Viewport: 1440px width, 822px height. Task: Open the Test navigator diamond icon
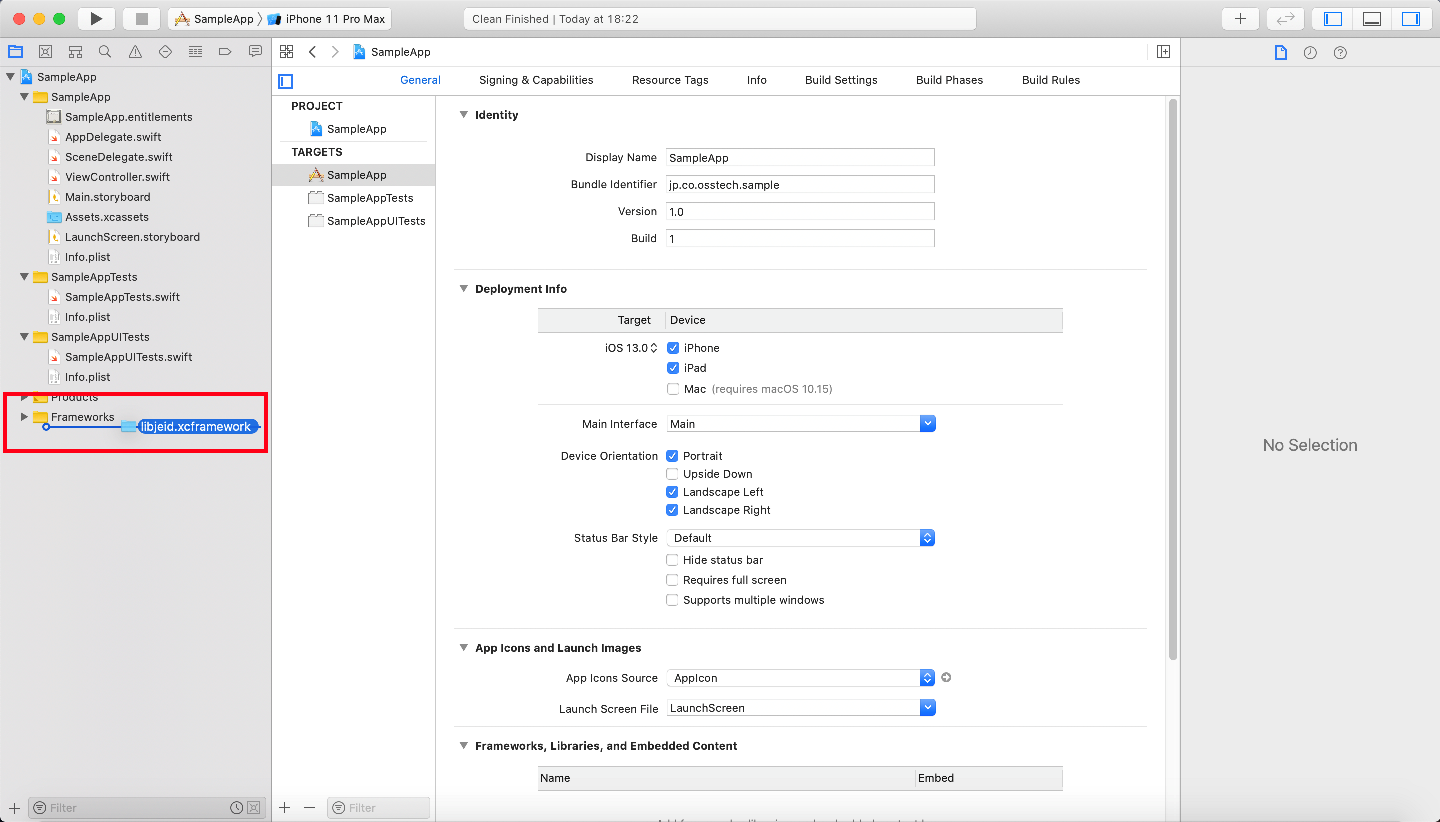click(165, 52)
